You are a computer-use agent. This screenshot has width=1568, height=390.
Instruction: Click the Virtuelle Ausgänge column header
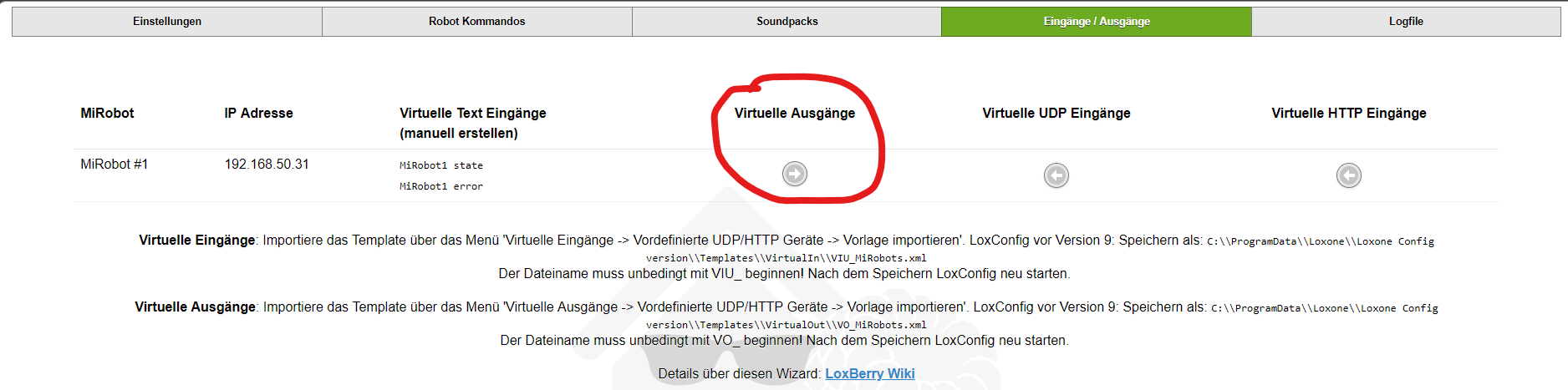795,113
